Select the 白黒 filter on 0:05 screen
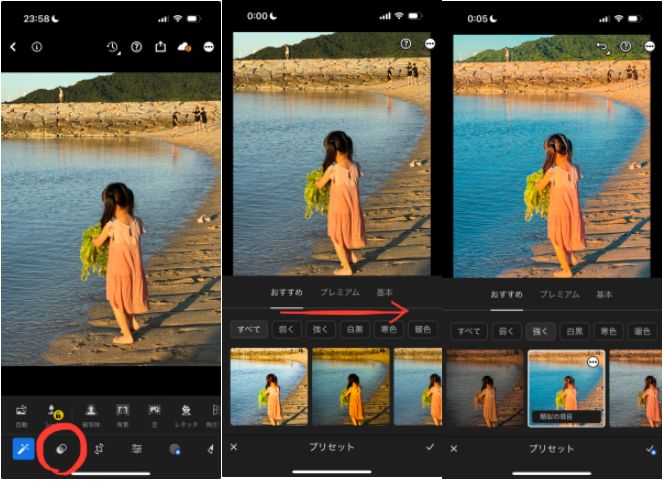663x481 pixels. click(x=574, y=331)
